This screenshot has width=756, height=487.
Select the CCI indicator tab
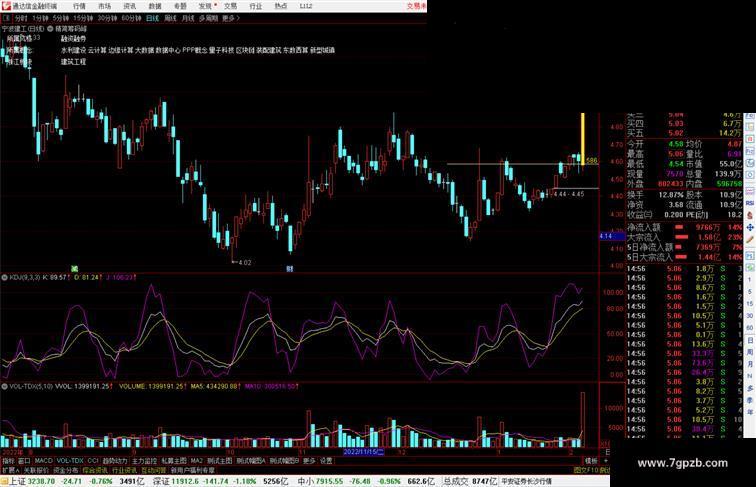tap(93, 461)
